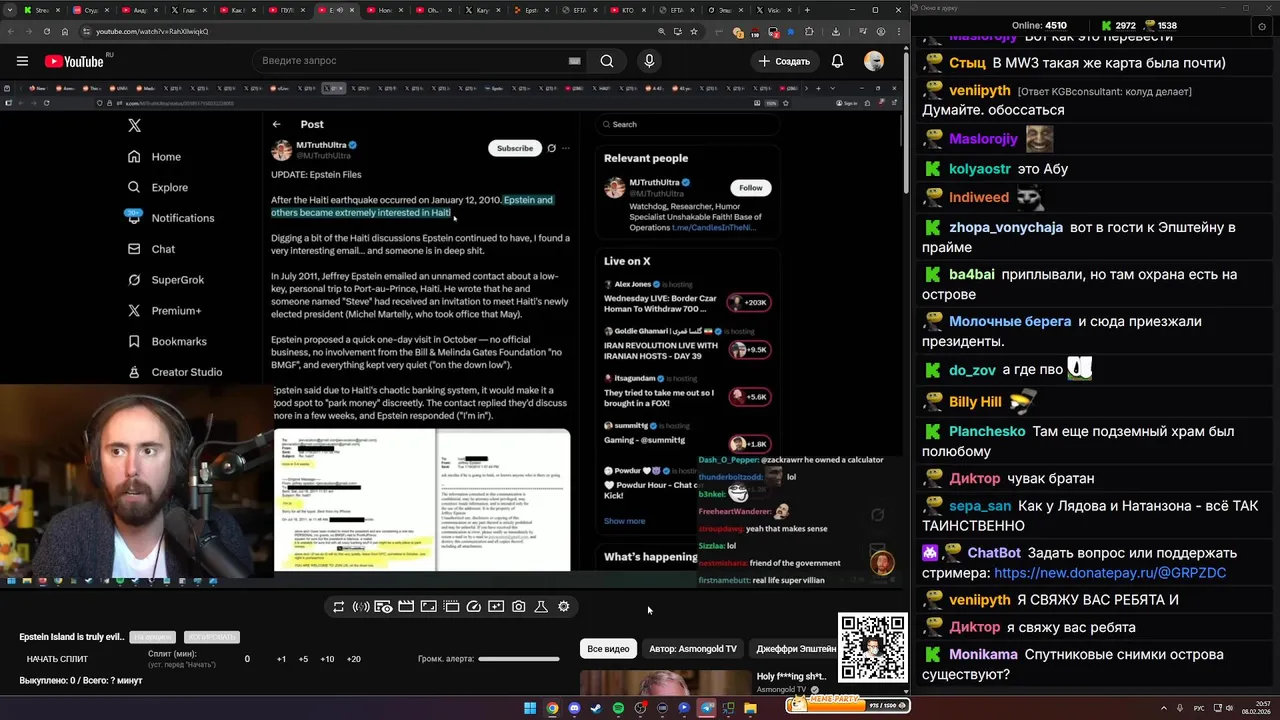
Task: Select the Все видео filter chip
Action: click(608, 649)
